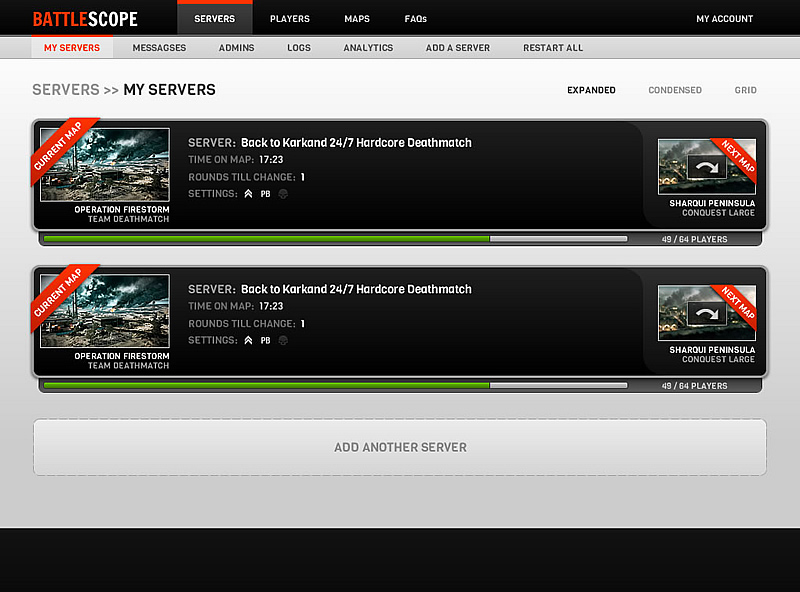Viewport: 800px width, 592px height.
Task: Click second server's 49 / 64 Players text
Action: 694,385
